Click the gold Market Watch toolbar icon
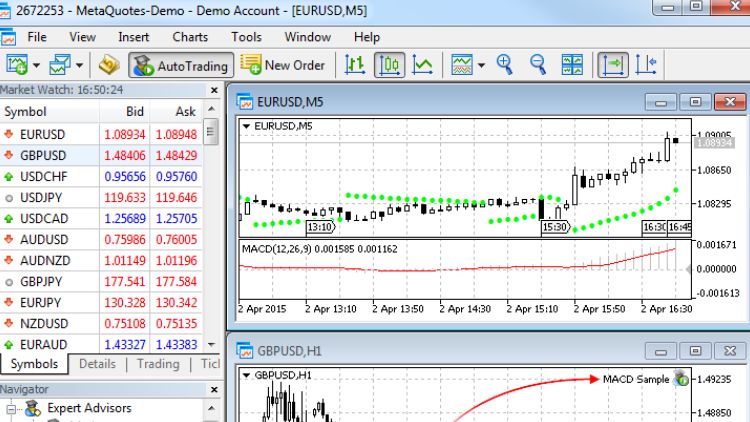Viewport: 750px width, 422px height. tap(109, 65)
